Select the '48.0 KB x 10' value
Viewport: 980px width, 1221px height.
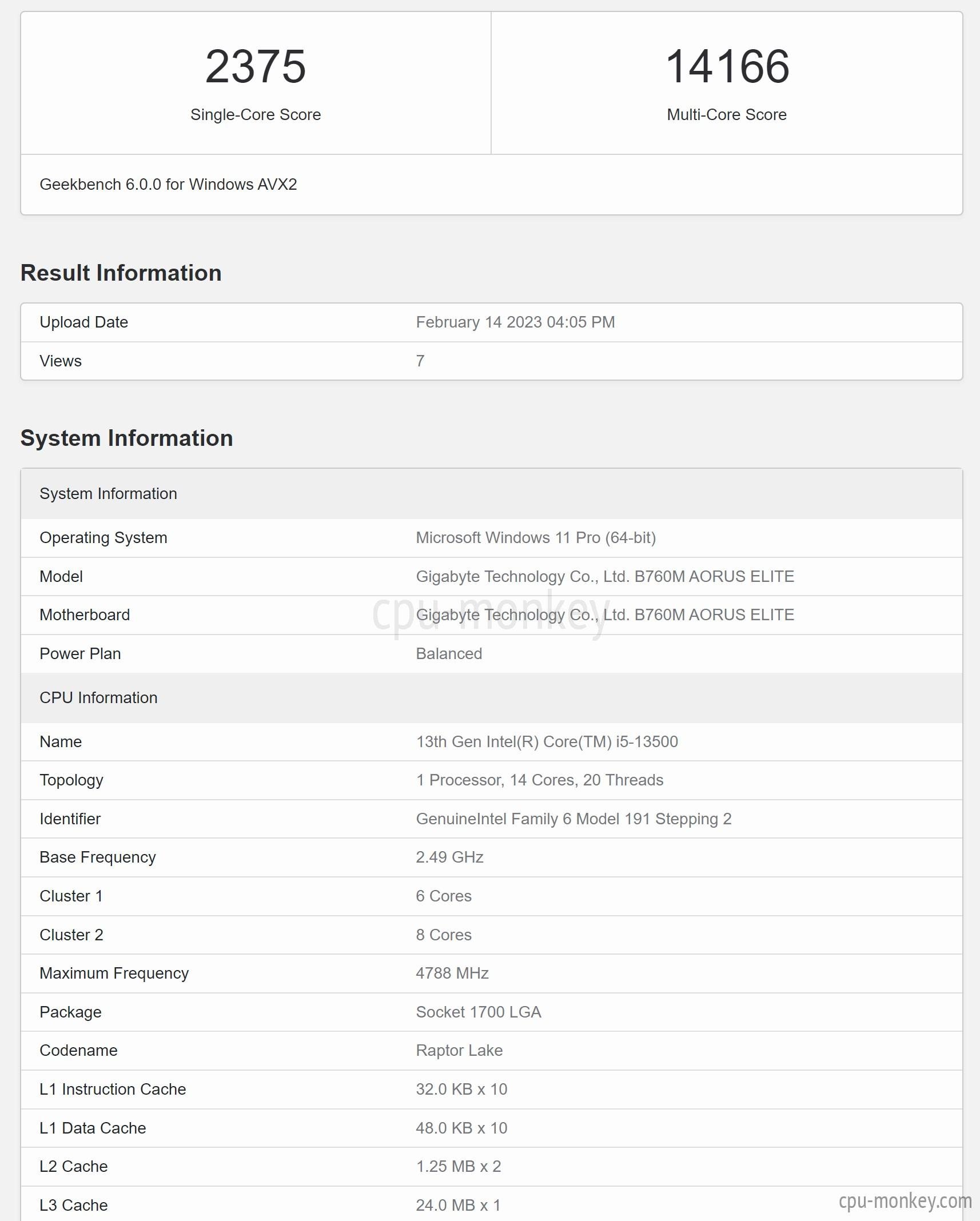[461, 1128]
